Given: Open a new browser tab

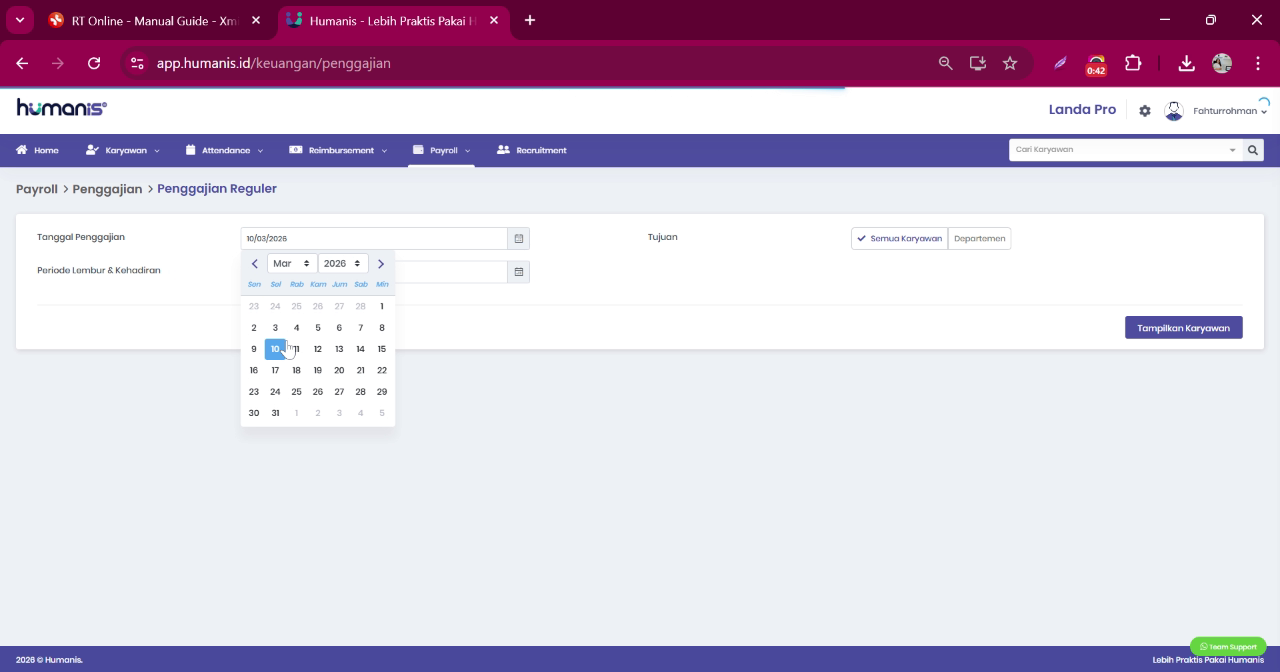Looking at the screenshot, I should pos(530,20).
